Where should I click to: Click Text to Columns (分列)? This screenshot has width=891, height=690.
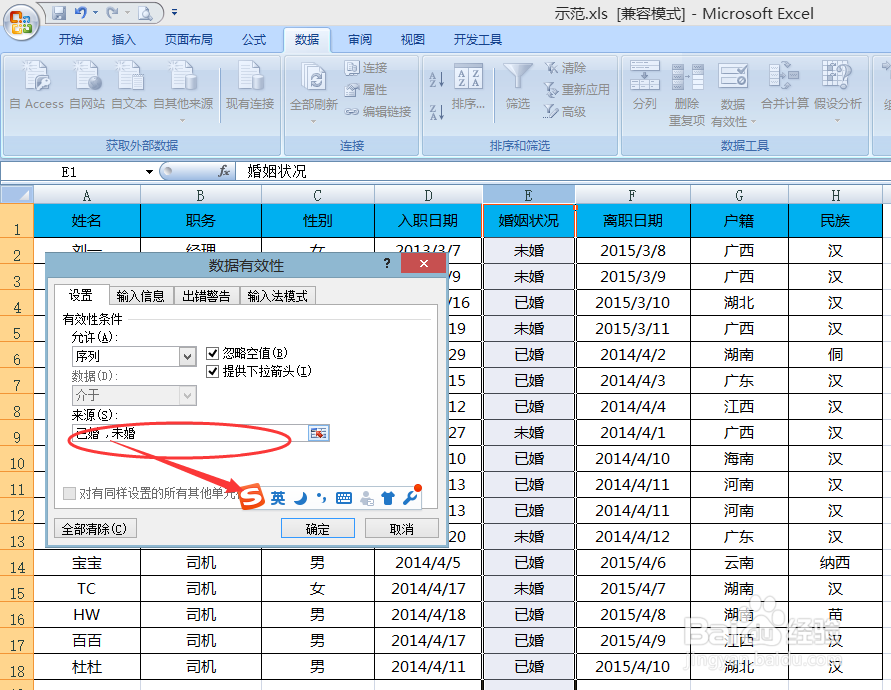(x=645, y=85)
